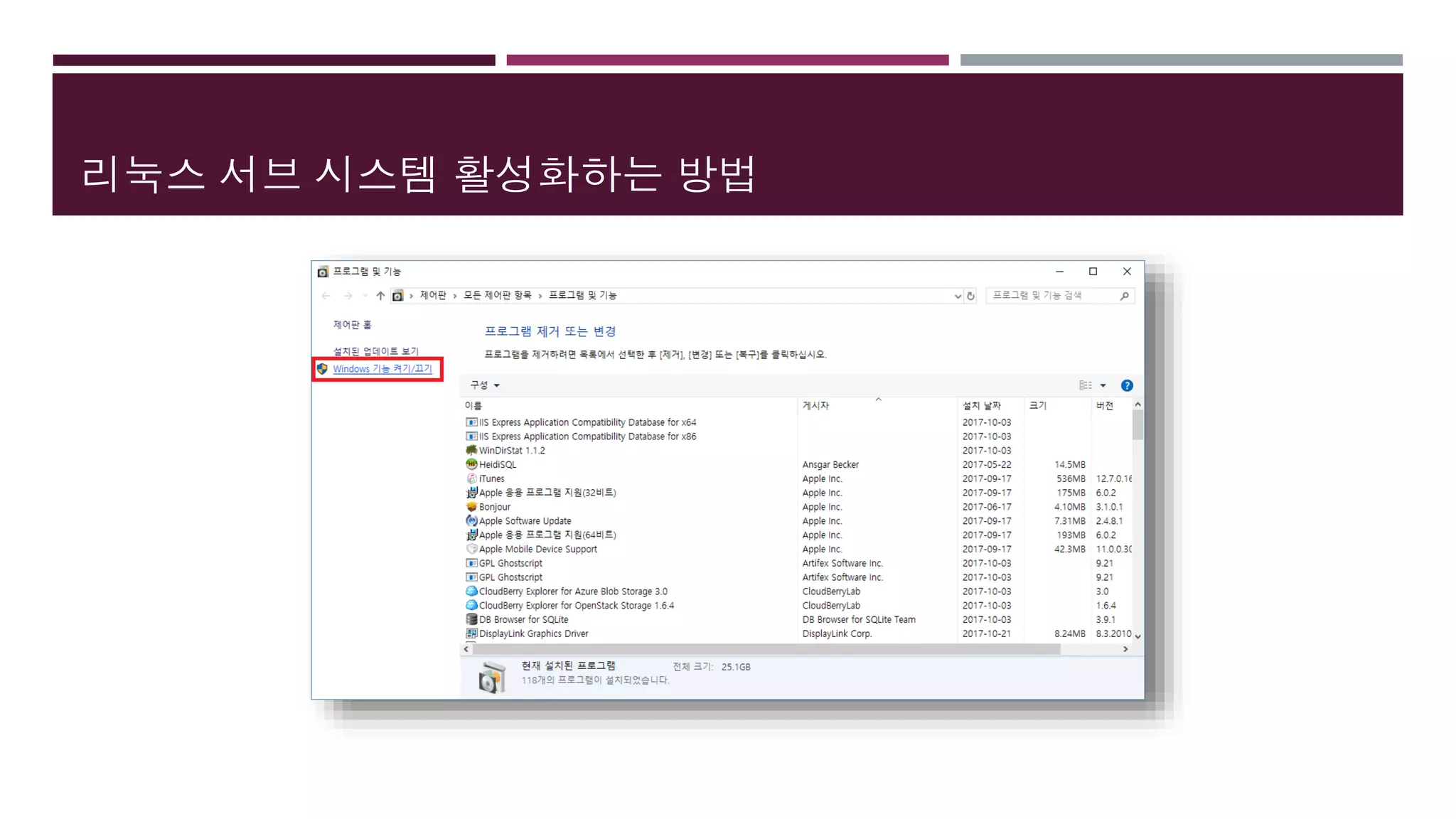
Task: Click the vertical scrollbar thumb
Action: (x=1137, y=425)
